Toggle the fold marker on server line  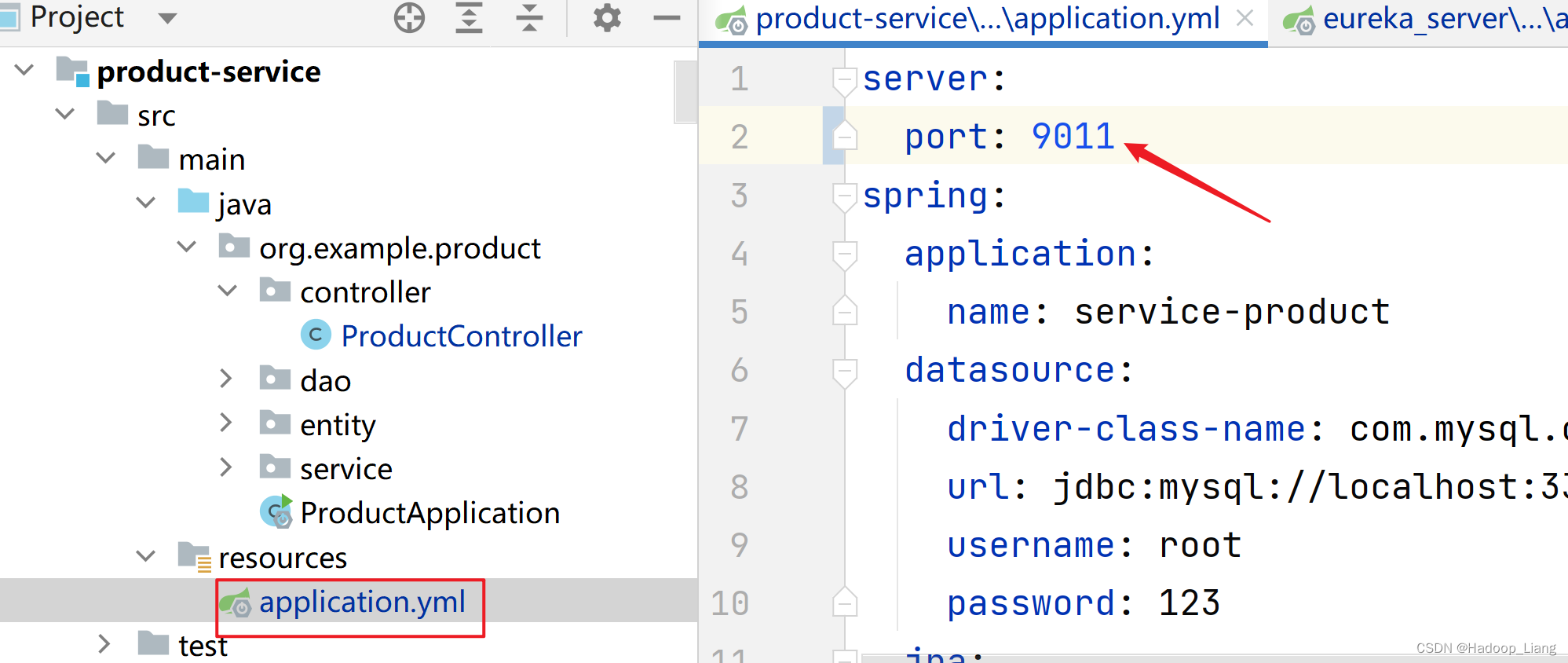point(844,79)
